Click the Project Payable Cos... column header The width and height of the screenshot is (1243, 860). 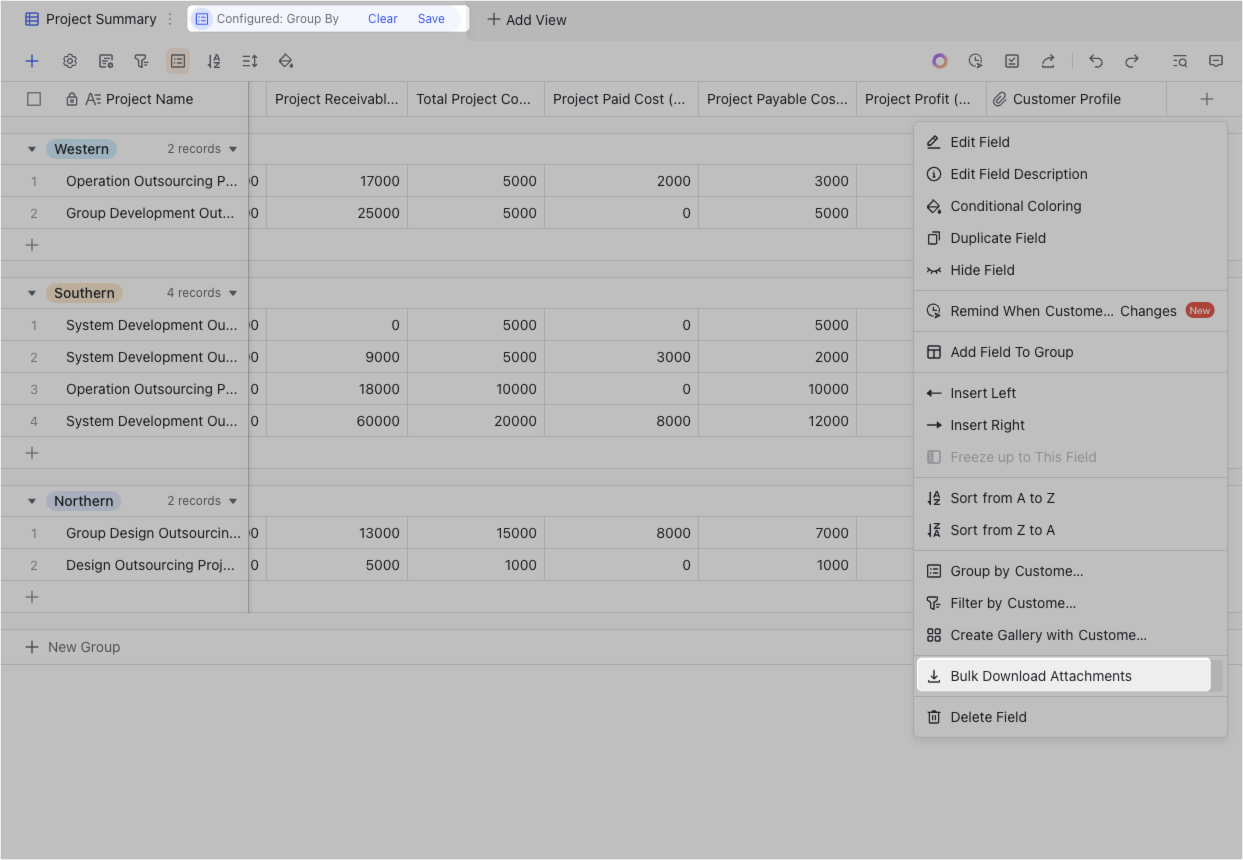[x=777, y=99]
